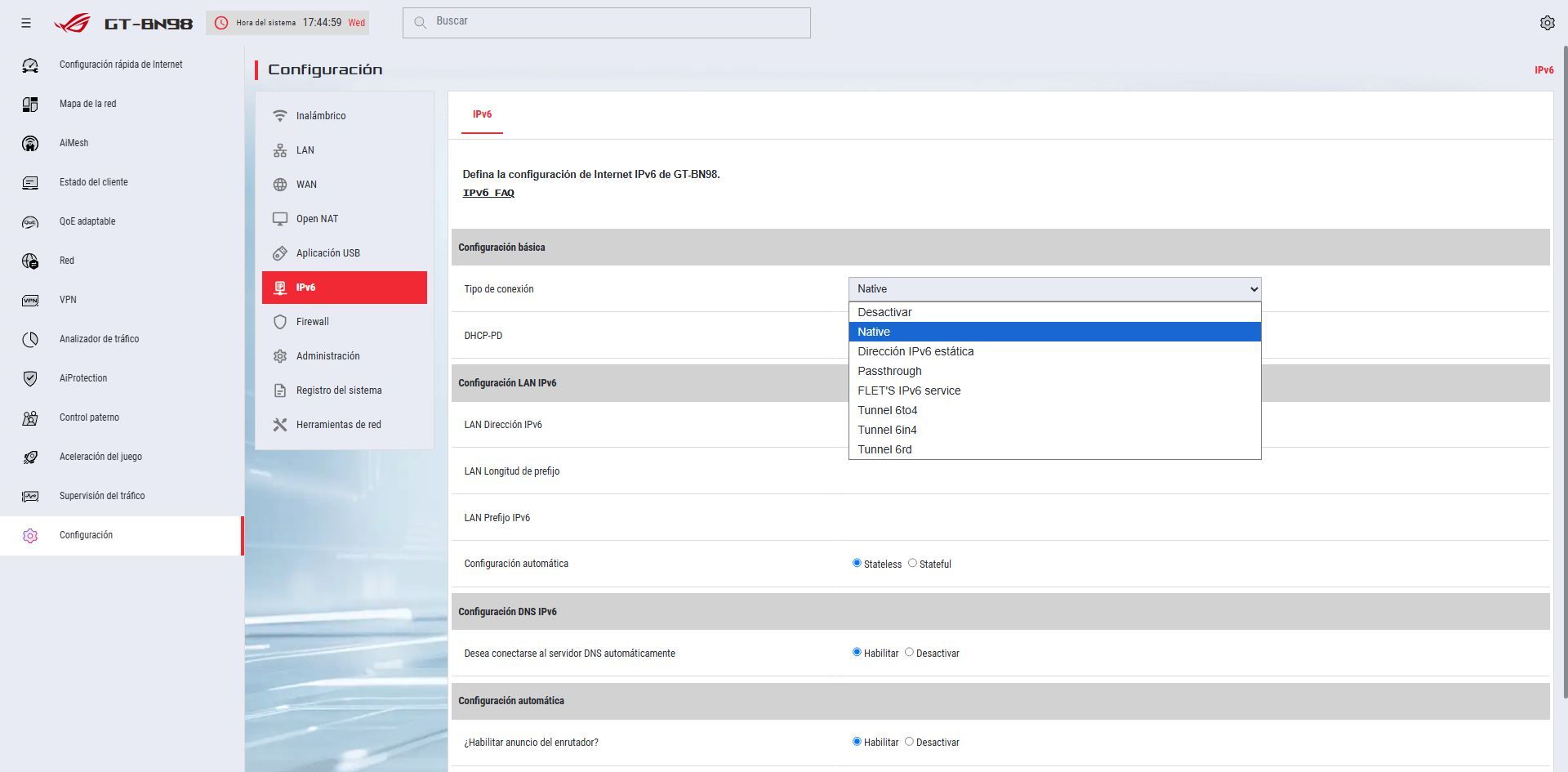This screenshot has width=1568, height=772.
Task: Choose FLET'S IPv6 service option
Action: [1054, 390]
